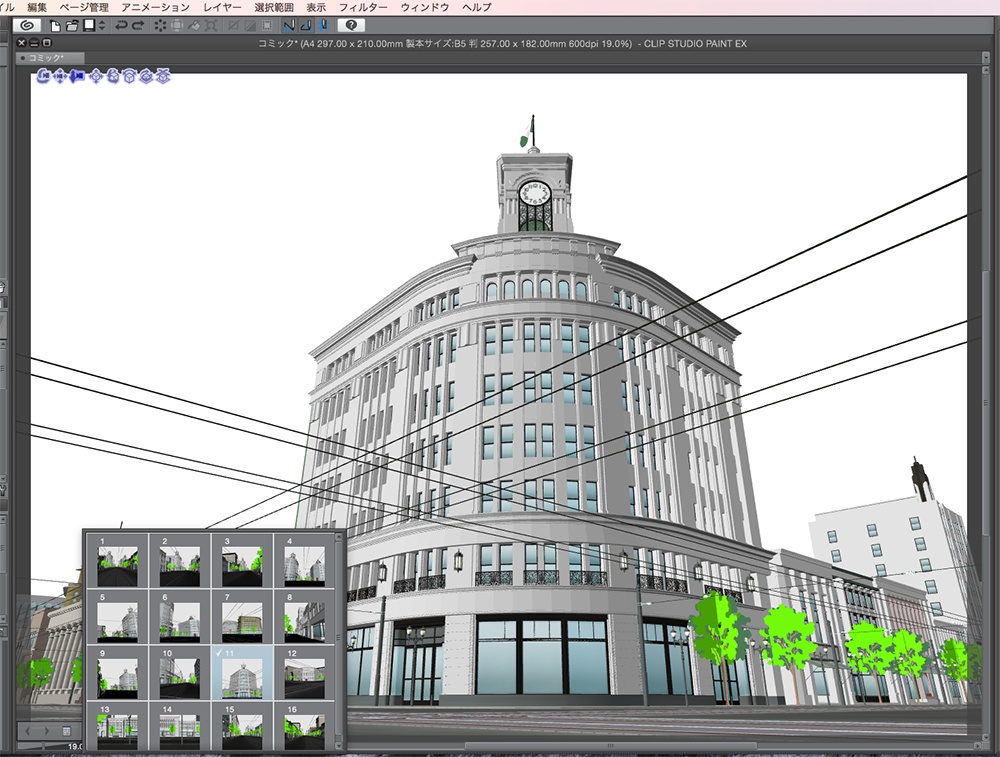The image size is (1000, 757).
Task: Select the 3D camera rotate control icon
Action: [43, 77]
